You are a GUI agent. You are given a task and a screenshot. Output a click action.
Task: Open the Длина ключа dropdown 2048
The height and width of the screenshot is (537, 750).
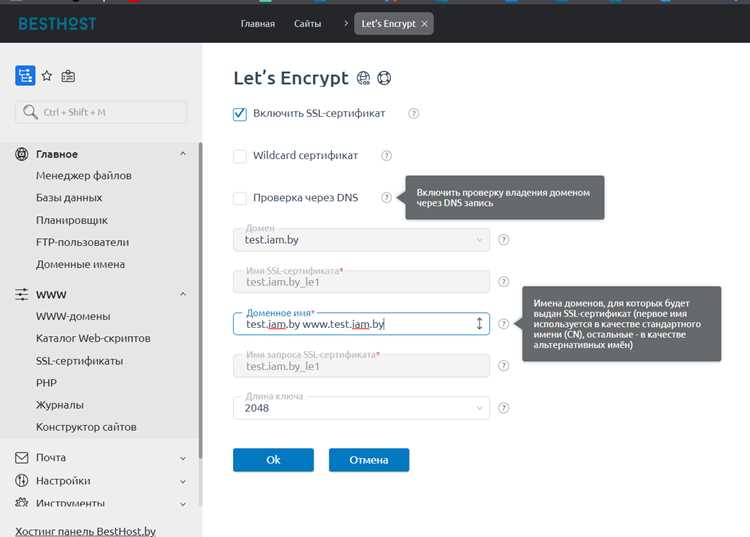[x=361, y=408]
